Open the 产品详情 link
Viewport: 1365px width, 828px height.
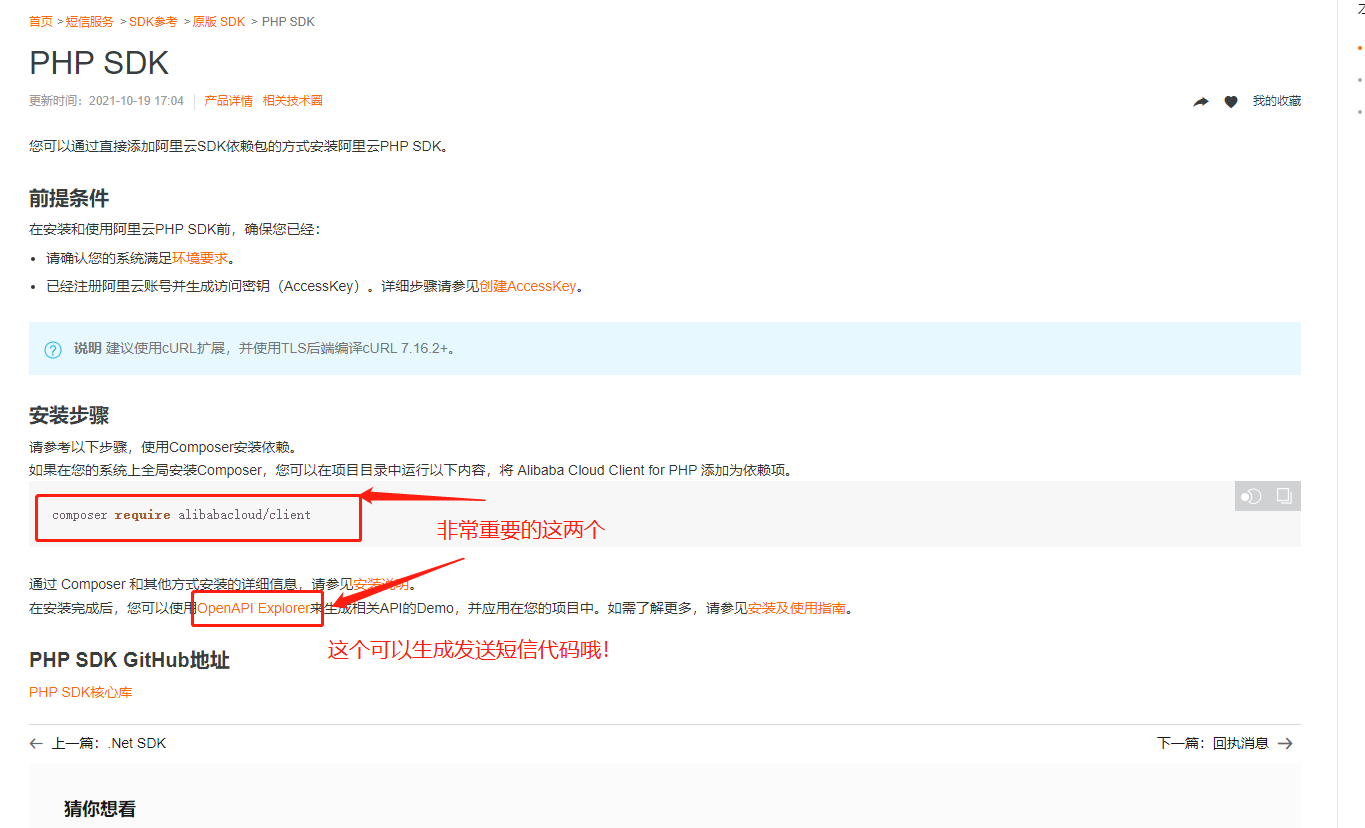pos(228,101)
